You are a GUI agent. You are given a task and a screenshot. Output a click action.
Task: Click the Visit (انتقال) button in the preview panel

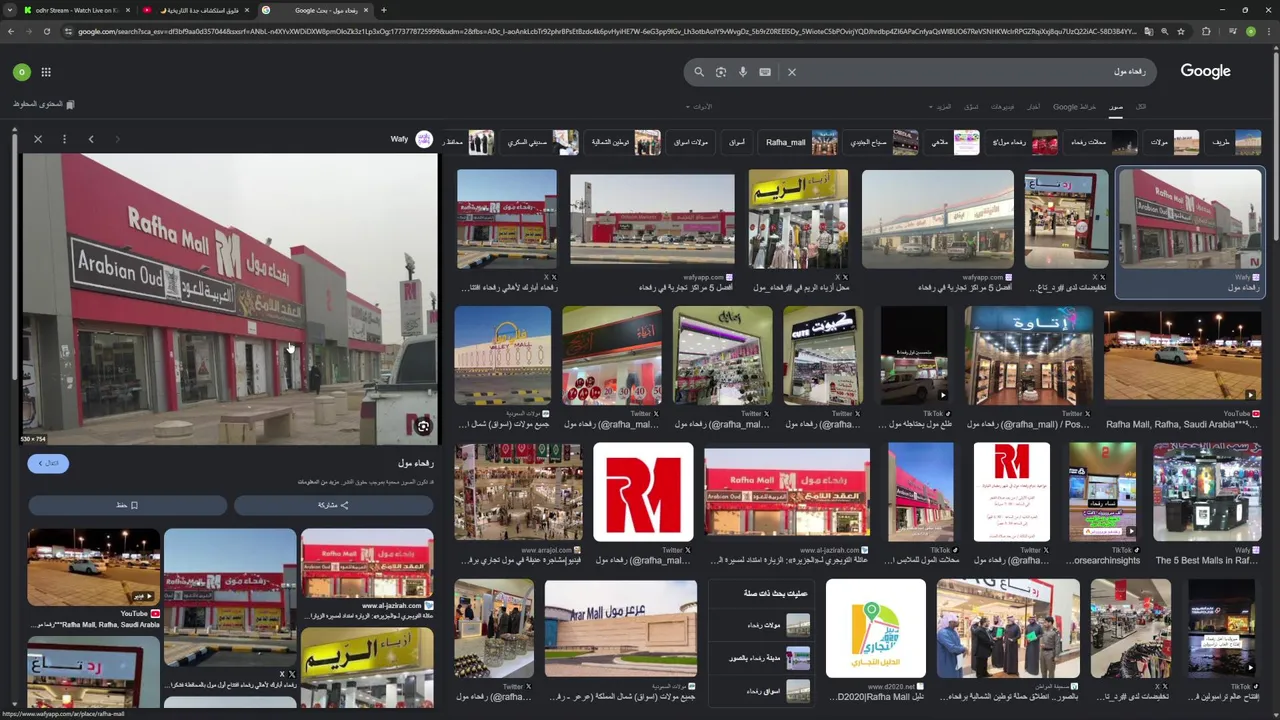(x=48, y=463)
